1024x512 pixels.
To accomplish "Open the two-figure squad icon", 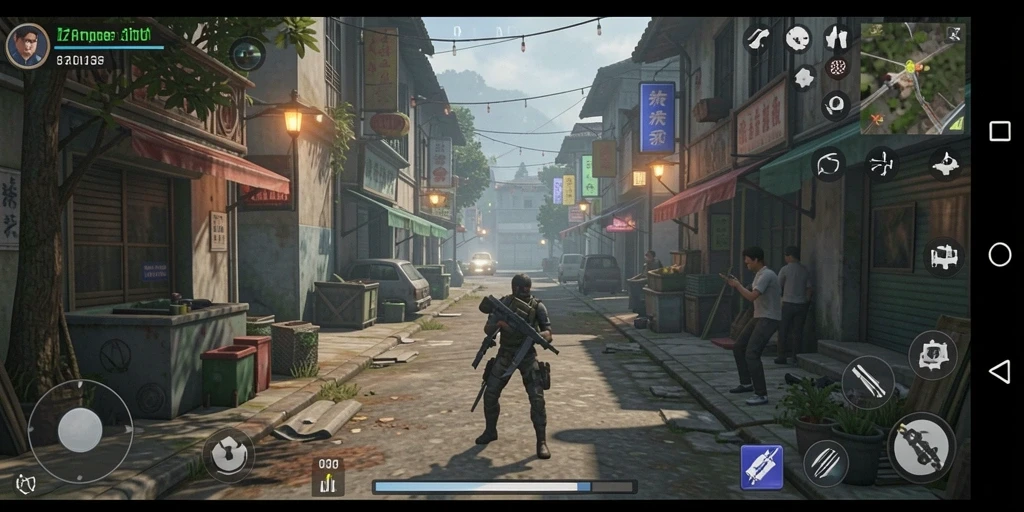I will [x=837, y=38].
